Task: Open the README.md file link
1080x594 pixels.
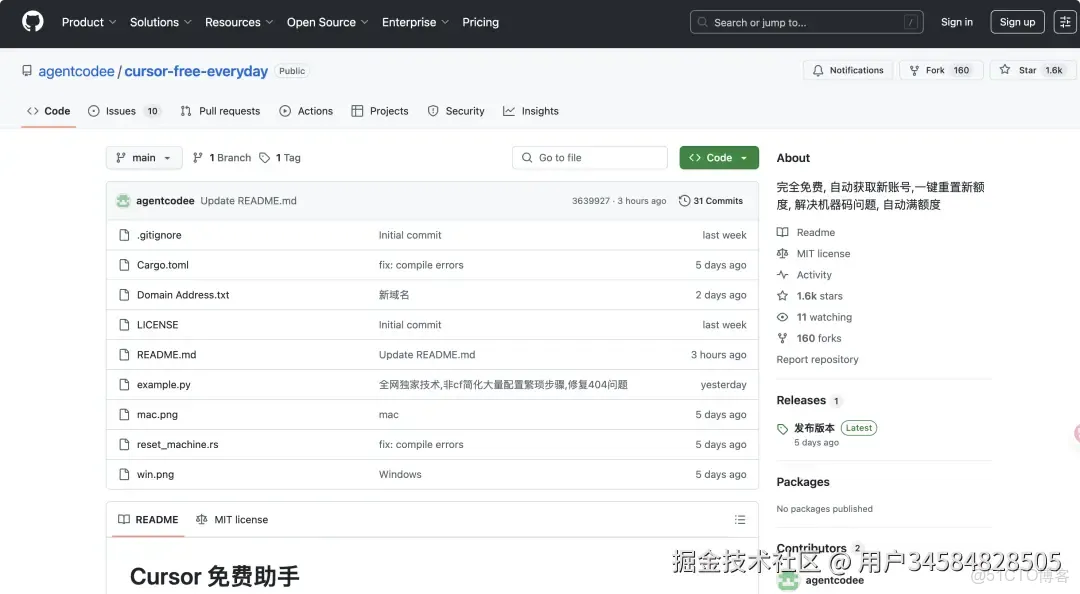Action: point(166,354)
